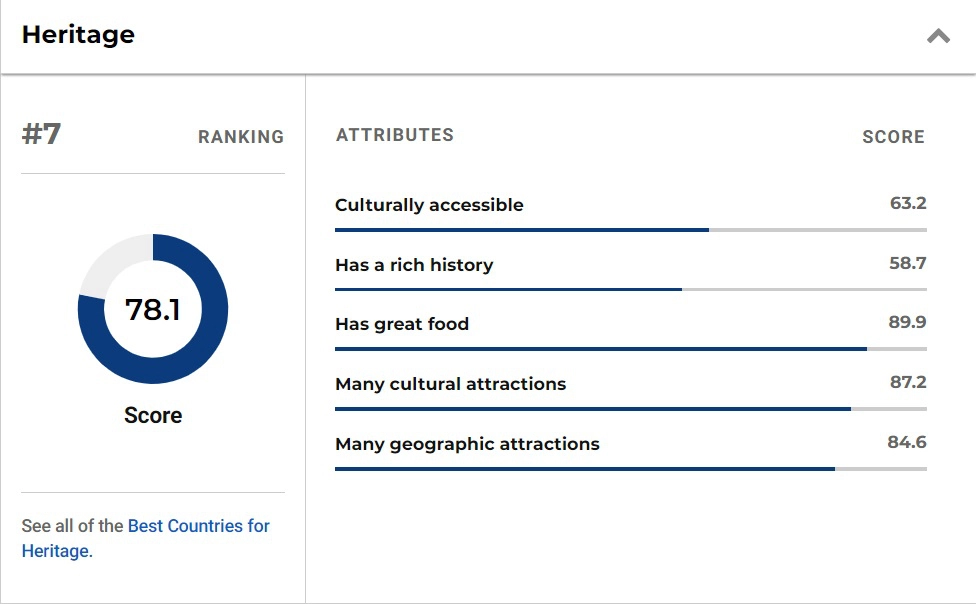Viewport: 976px width, 604px height.
Task: Select the Has great food label
Action: tap(402, 324)
